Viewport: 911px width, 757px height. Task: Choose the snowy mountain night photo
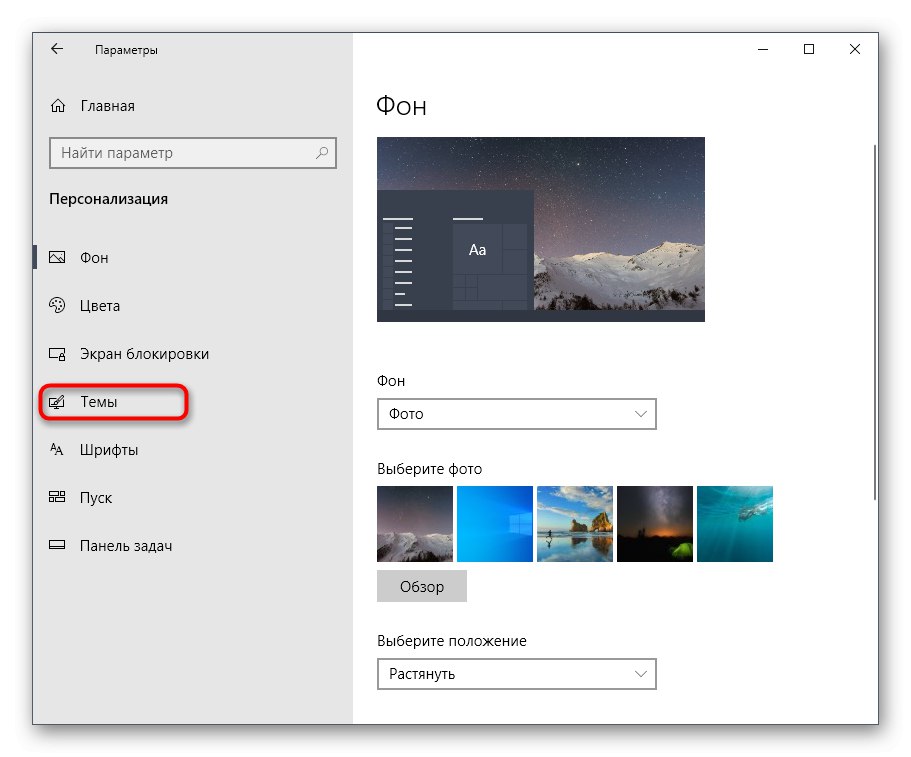pos(415,524)
